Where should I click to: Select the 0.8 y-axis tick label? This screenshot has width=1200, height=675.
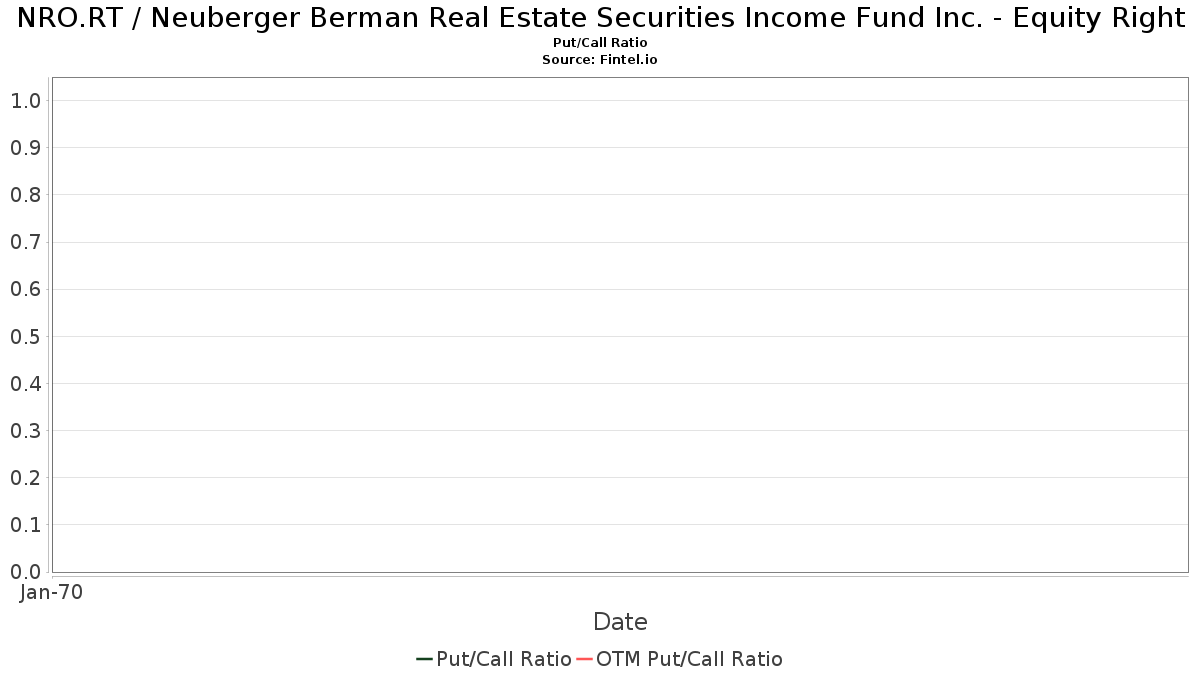(25, 195)
